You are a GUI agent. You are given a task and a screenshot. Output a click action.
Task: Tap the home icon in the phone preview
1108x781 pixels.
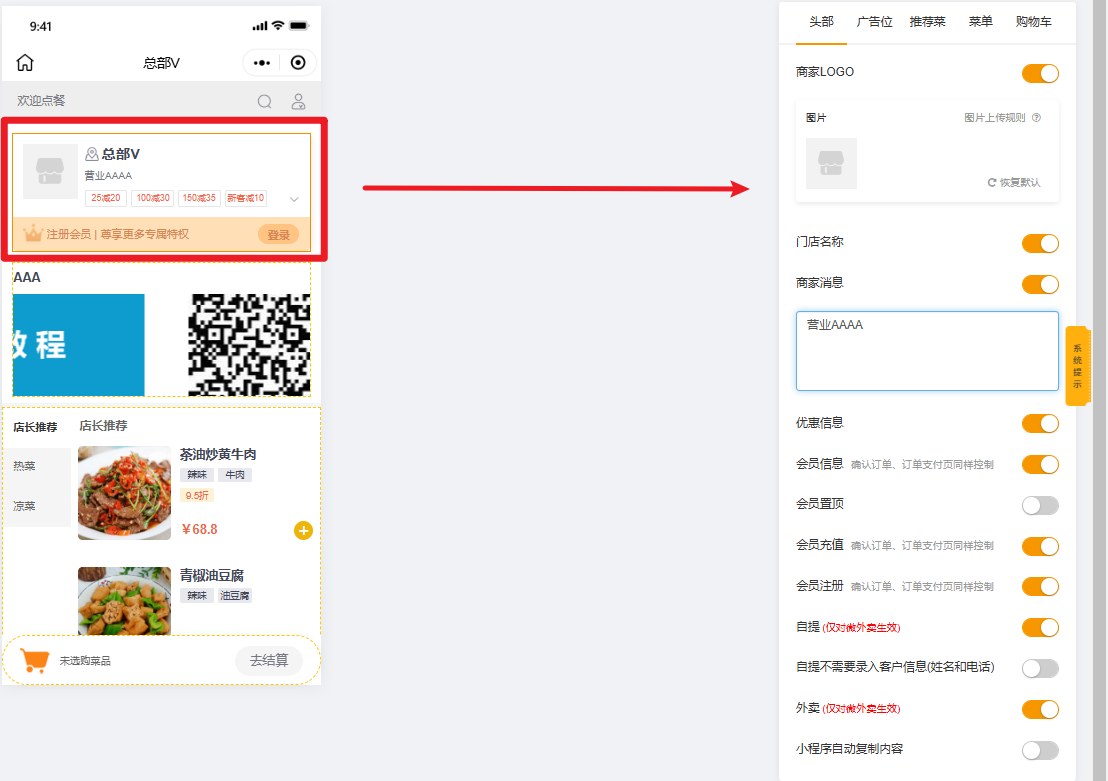pyautogui.click(x=25, y=63)
